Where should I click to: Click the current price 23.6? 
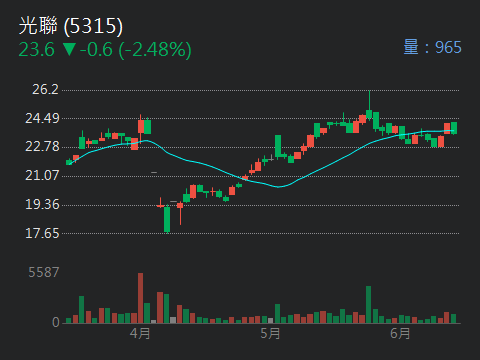37,50
